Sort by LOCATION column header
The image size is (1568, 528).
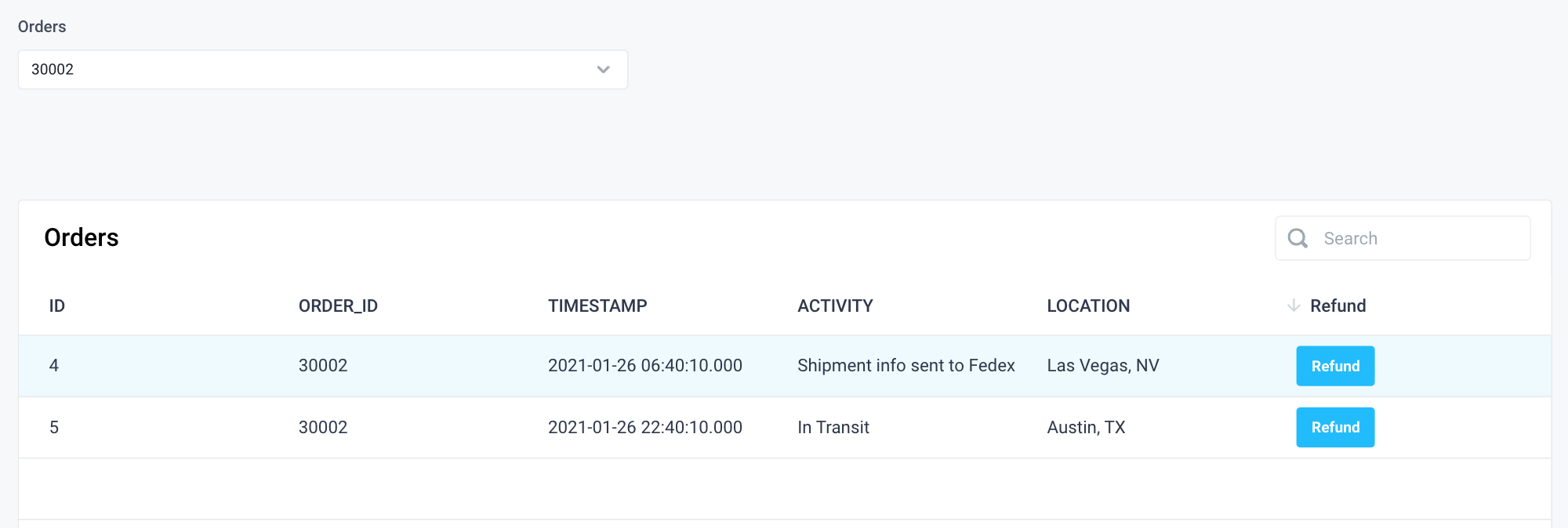coord(1088,306)
